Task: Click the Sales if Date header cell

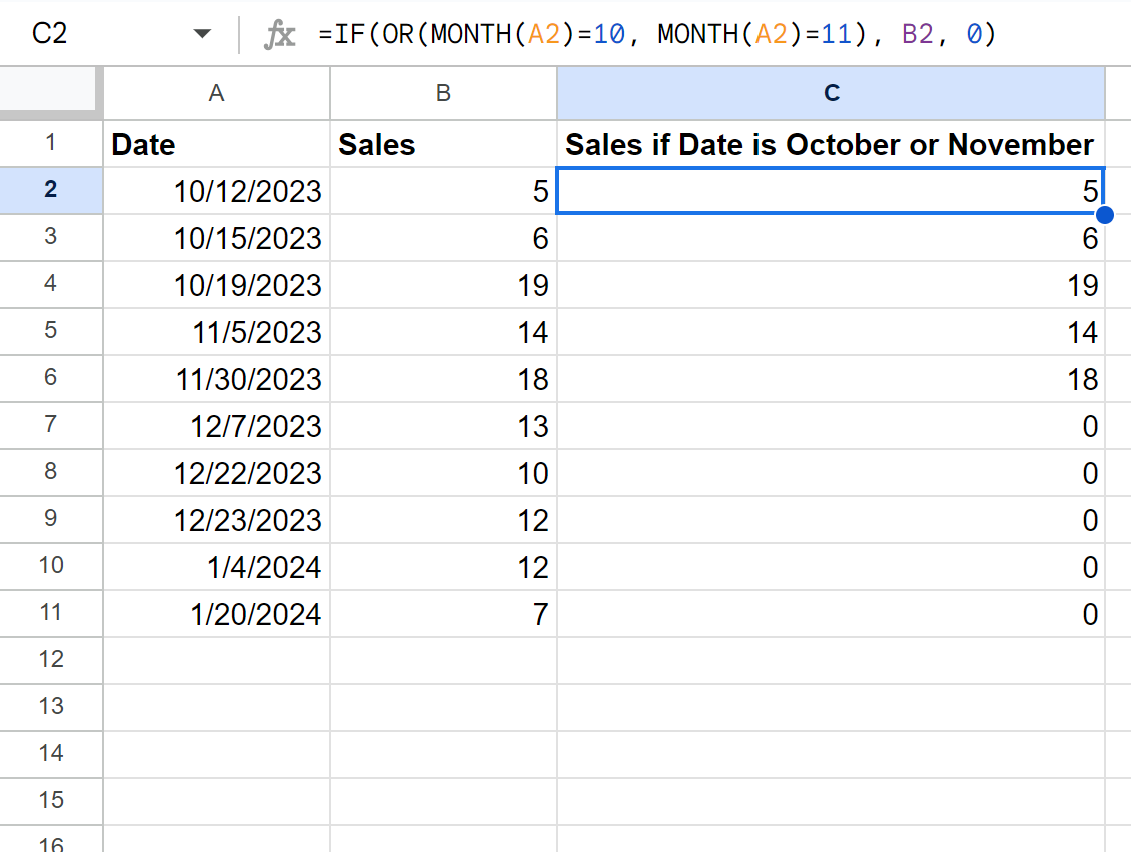Action: coord(831,144)
